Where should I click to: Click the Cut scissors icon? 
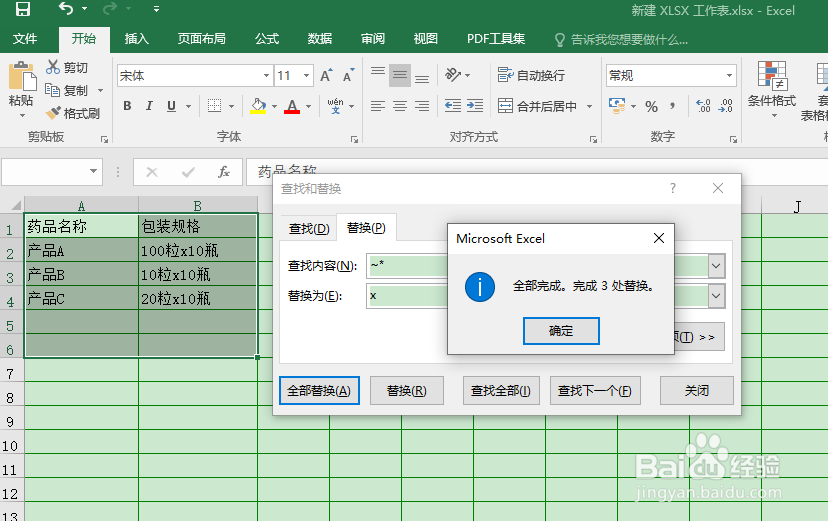[53, 67]
